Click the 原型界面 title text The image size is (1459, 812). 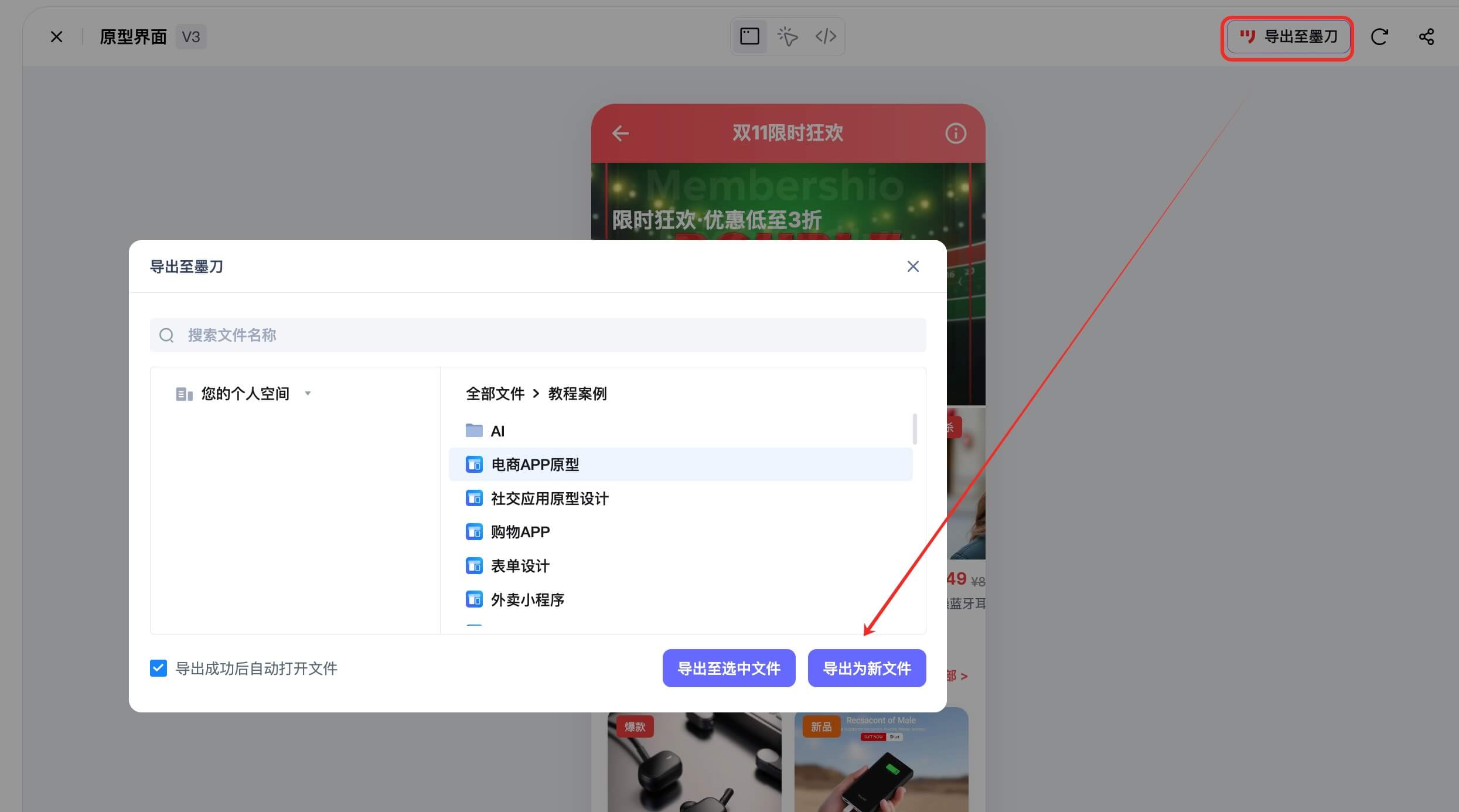click(134, 37)
